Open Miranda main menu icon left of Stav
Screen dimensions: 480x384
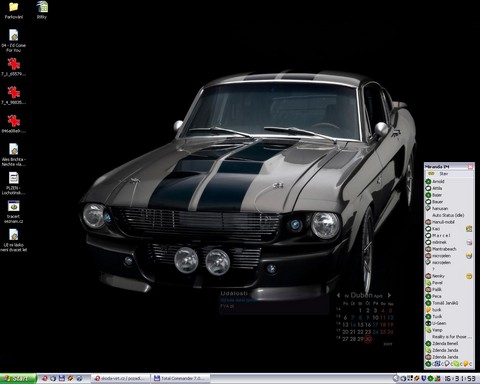coord(431,174)
